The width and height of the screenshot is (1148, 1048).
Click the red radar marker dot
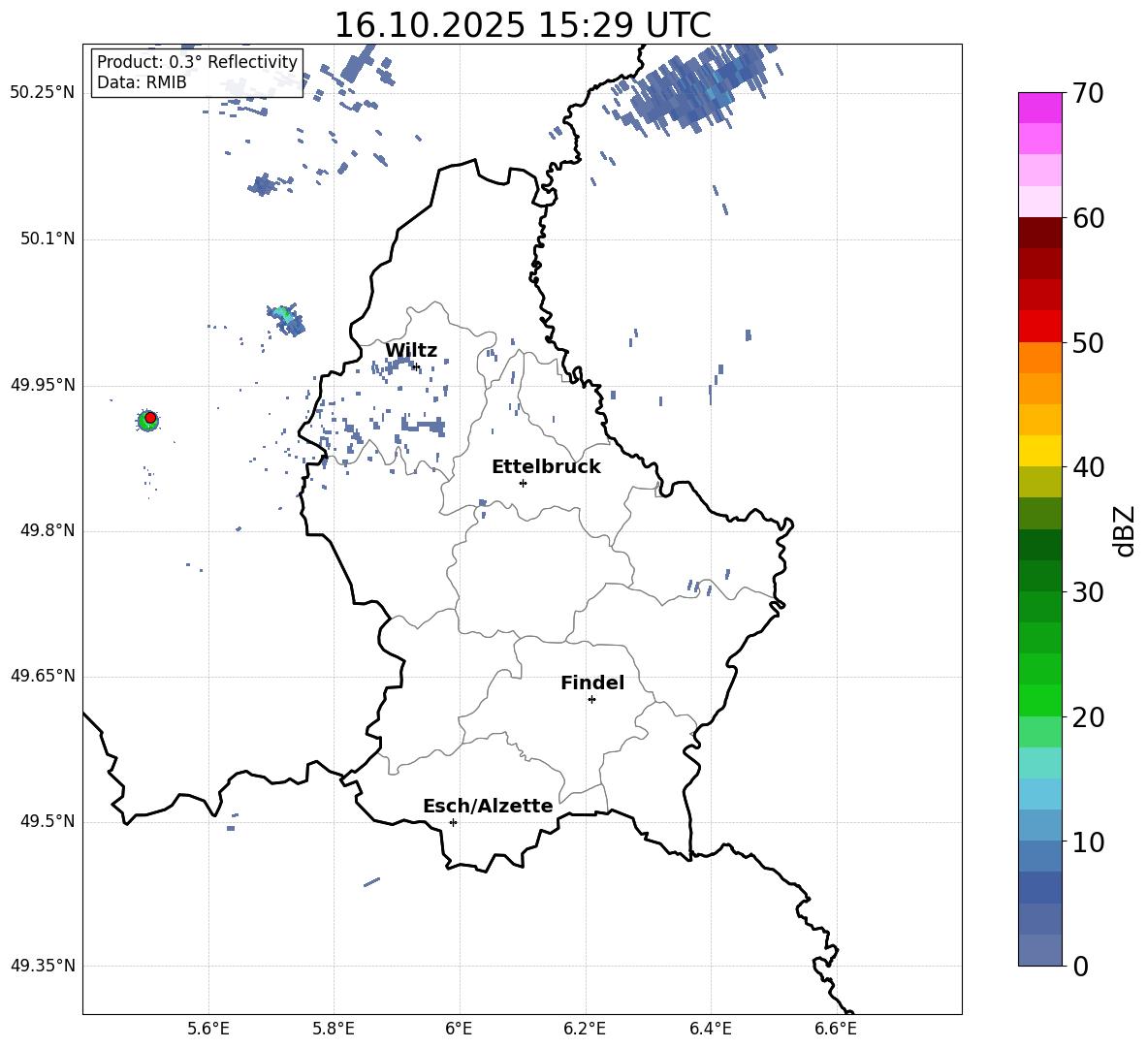point(150,418)
